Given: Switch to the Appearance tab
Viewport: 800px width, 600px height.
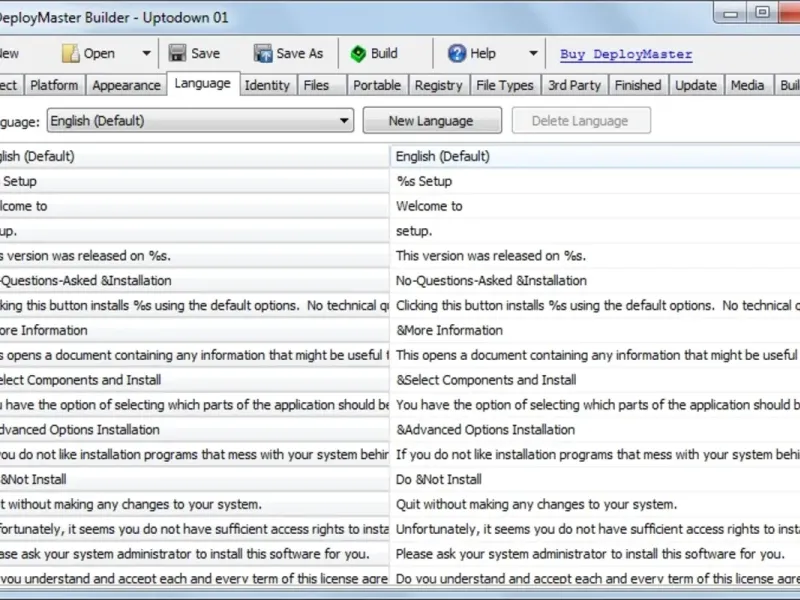Looking at the screenshot, I should (127, 85).
